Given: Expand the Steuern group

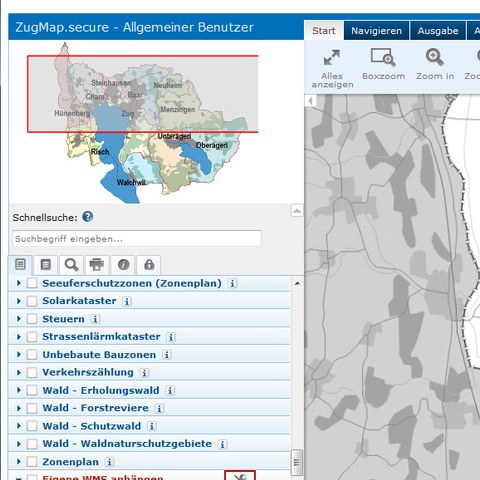Looking at the screenshot, I should pyautogui.click(x=19, y=319).
